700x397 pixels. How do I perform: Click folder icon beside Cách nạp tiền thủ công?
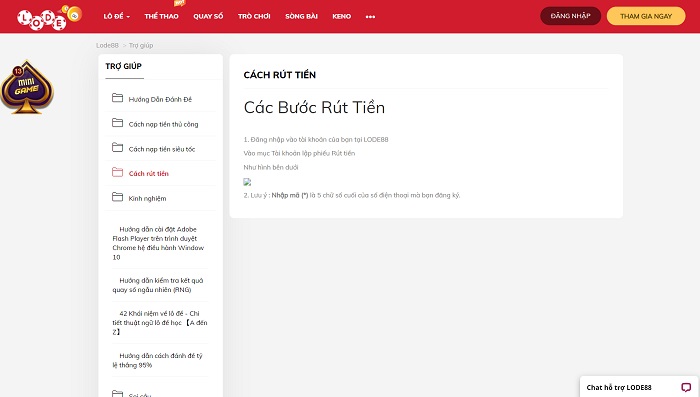(117, 123)
